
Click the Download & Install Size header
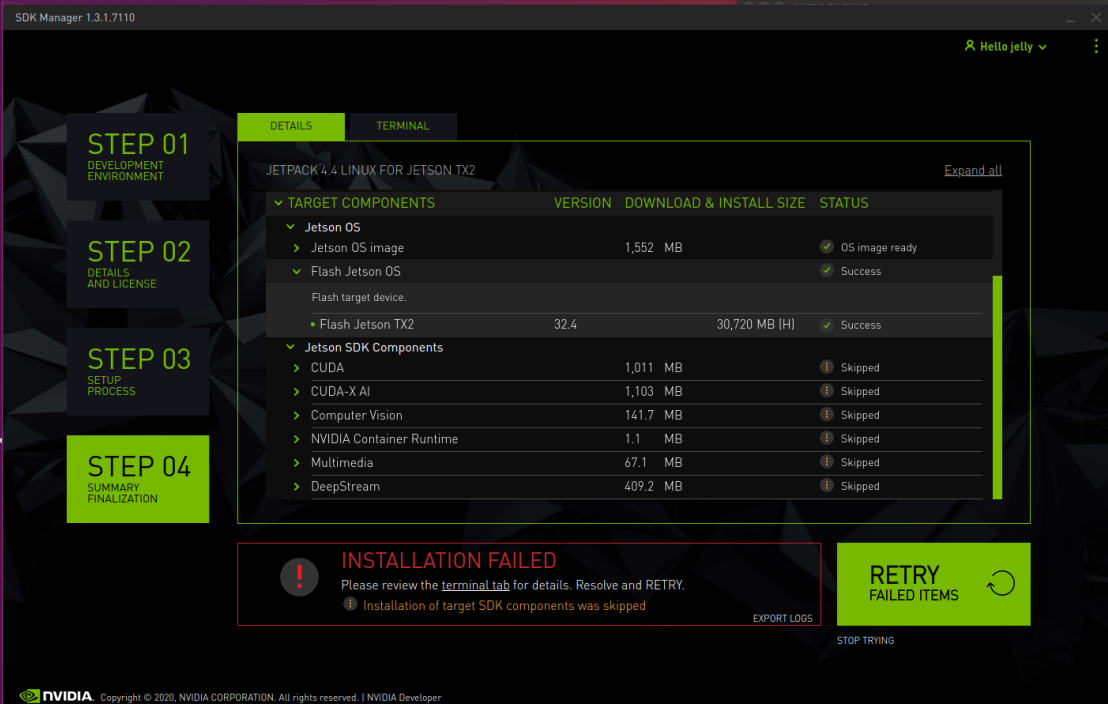point(714,203)
